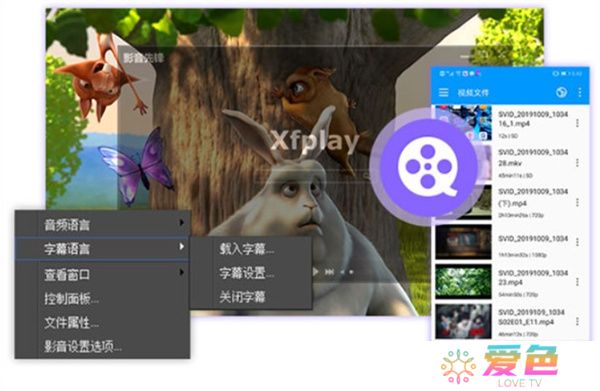
Task: Open options for the 28.mkv video row
Action: tap(577, 163)
